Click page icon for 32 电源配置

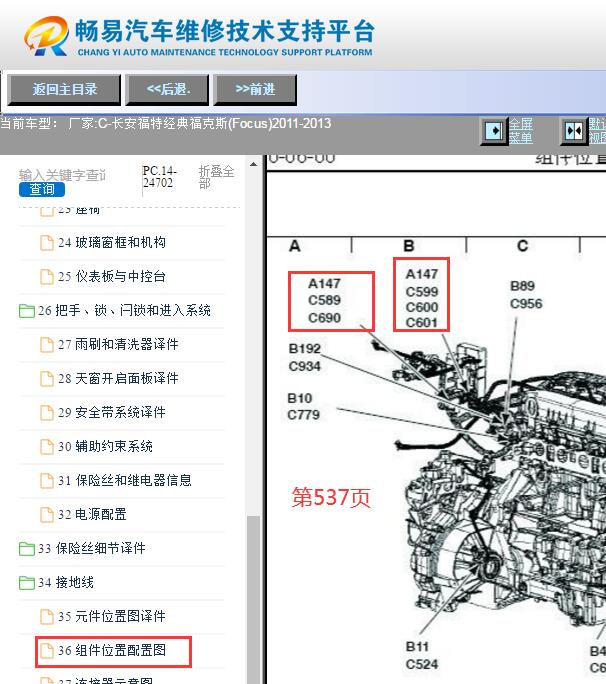click(47, 515)
